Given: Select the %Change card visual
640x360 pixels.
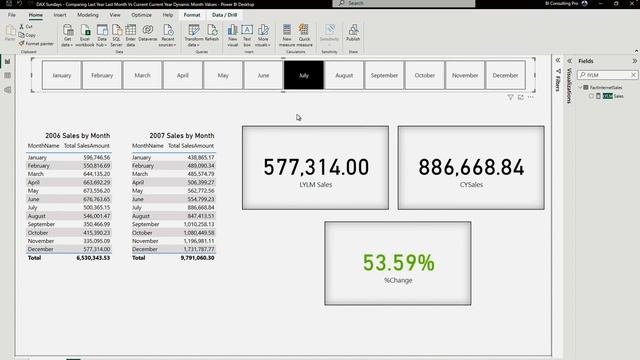Looking at the screenshot, I should [398, 263].
